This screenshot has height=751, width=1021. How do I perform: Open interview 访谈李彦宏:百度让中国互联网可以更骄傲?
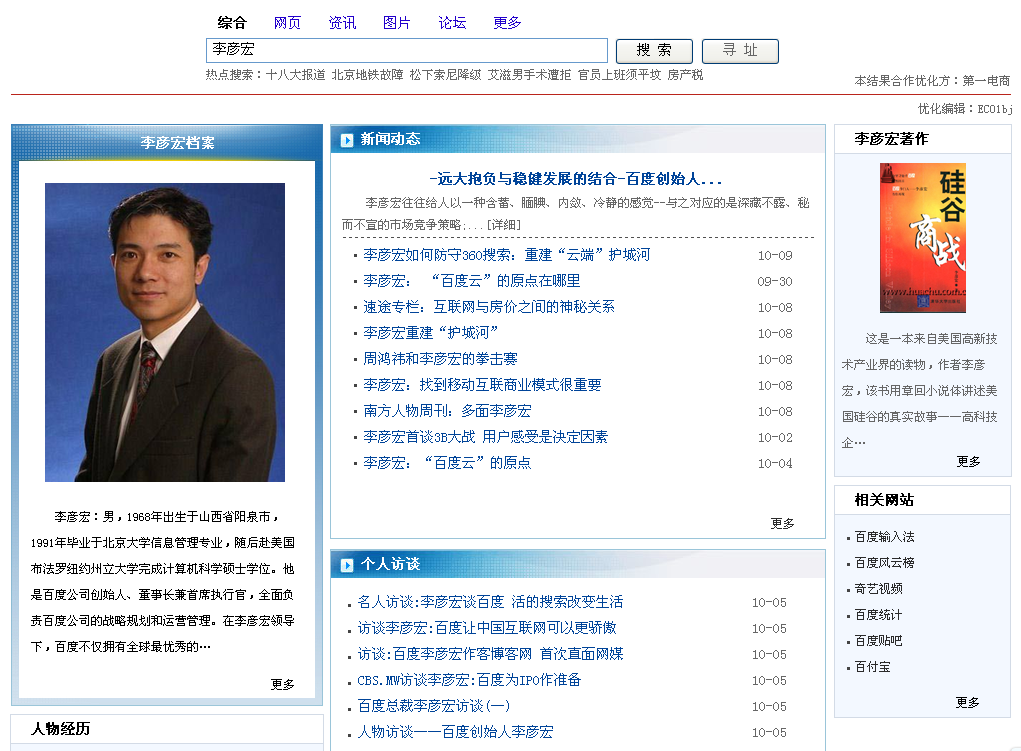(x=487, y=628)
